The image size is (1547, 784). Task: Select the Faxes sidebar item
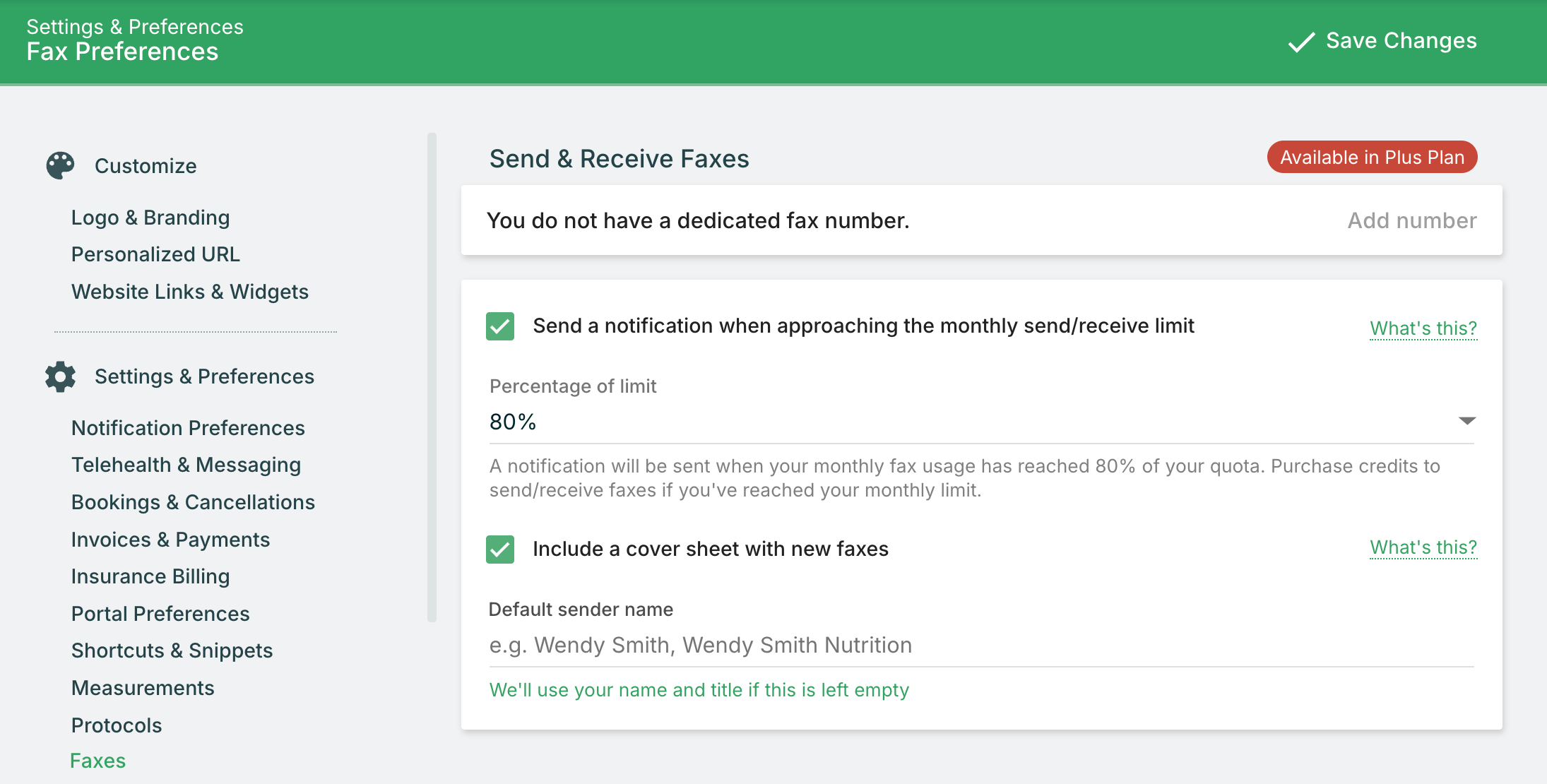pyautogui.click(x=98, y=761)
